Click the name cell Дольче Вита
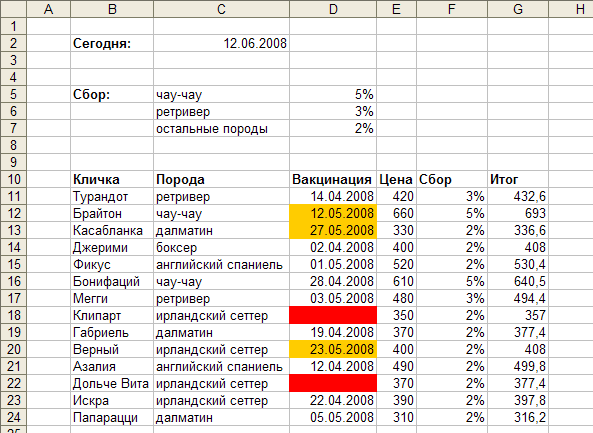 [112, 384]
